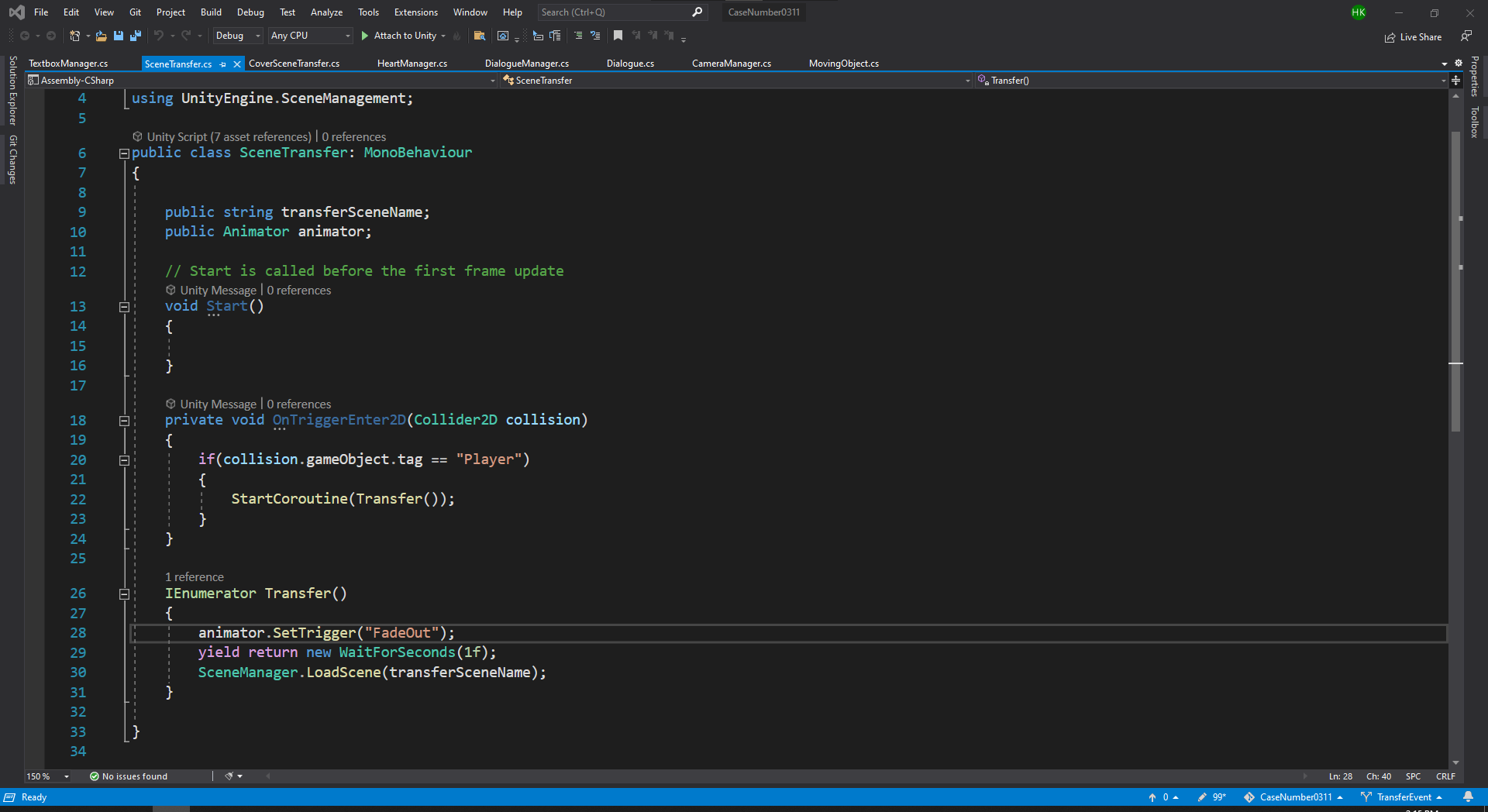Pin the SceneTransfer.cs tab
This screenshot has width=1488, height=812.
(x=223, y=64)
